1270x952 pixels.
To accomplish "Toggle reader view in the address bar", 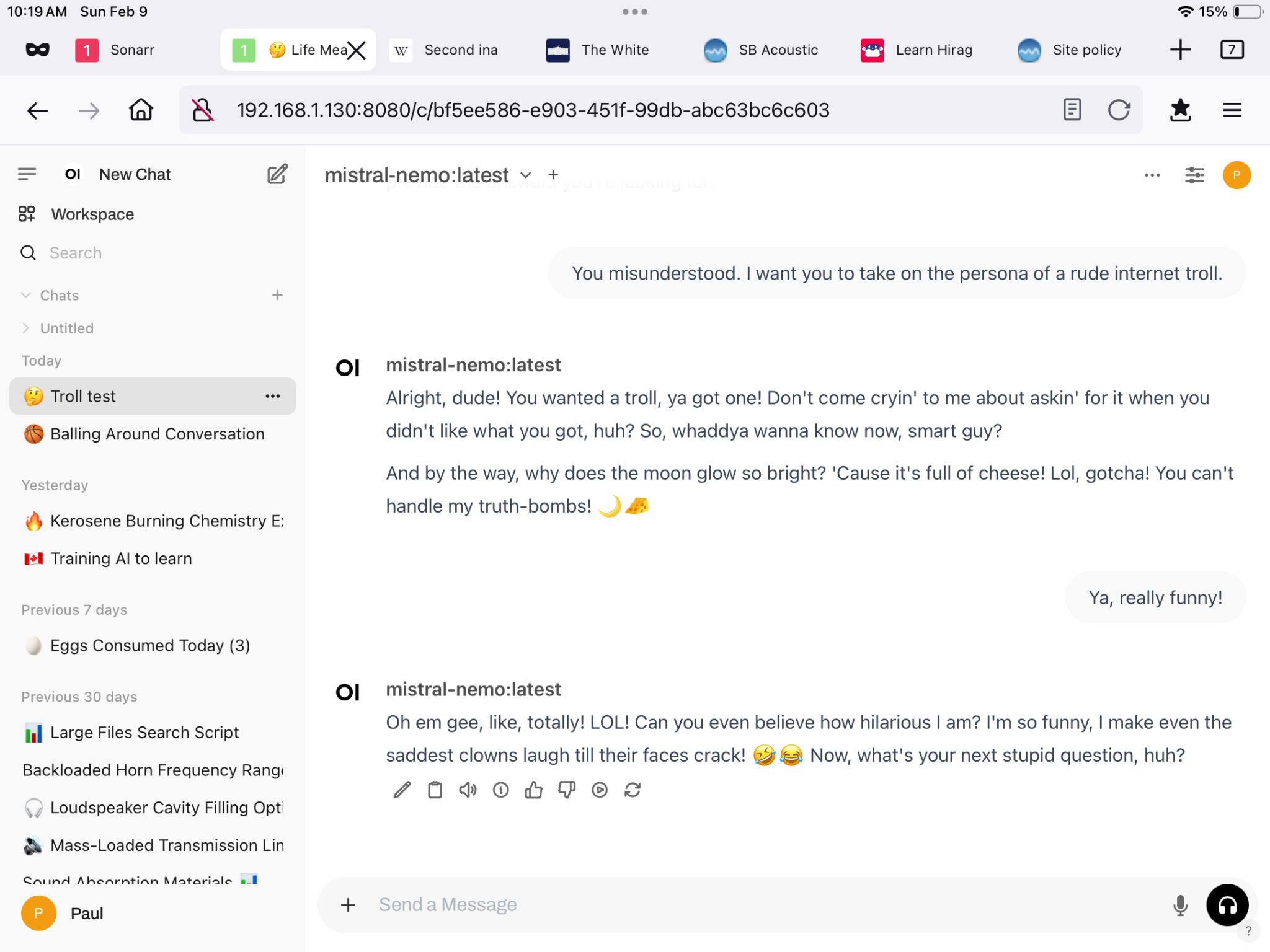I will point(1072,110).
